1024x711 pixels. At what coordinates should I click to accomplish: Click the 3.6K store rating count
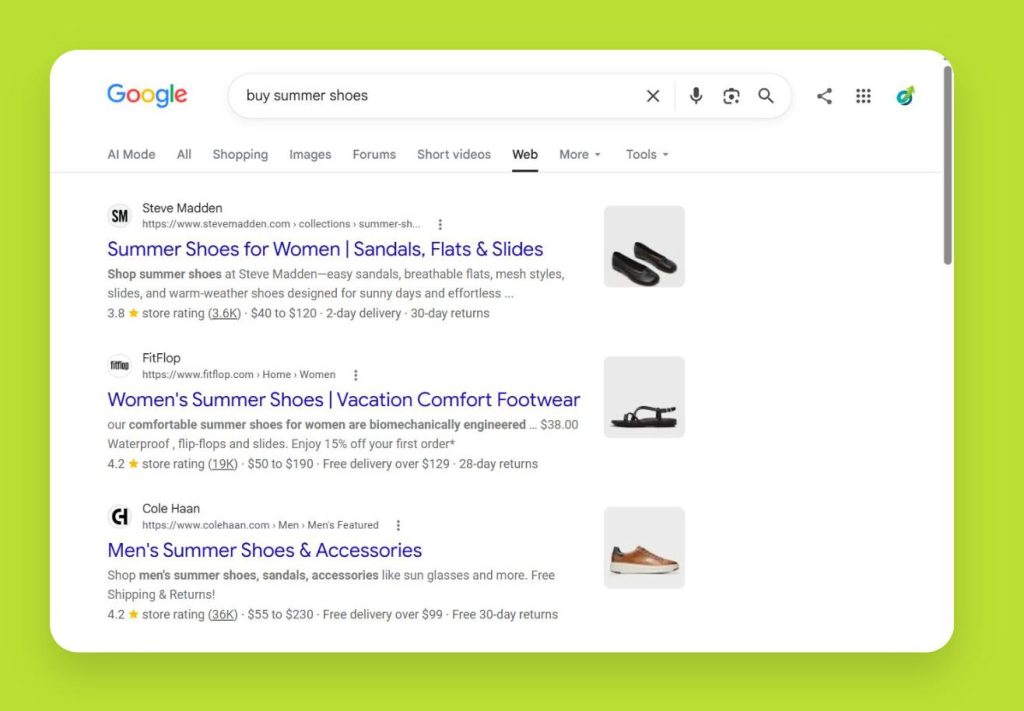225,313
